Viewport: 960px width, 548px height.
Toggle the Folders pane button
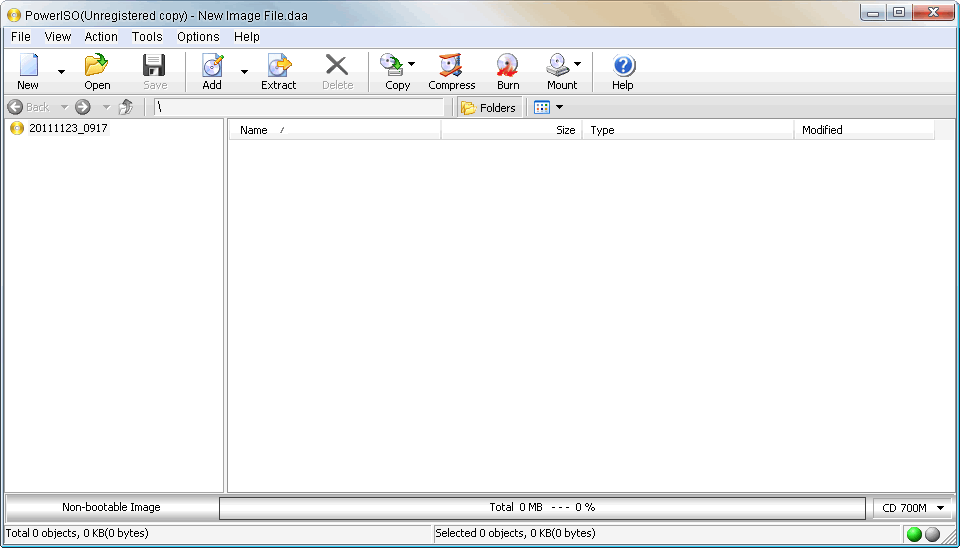(x=490, y=108)
